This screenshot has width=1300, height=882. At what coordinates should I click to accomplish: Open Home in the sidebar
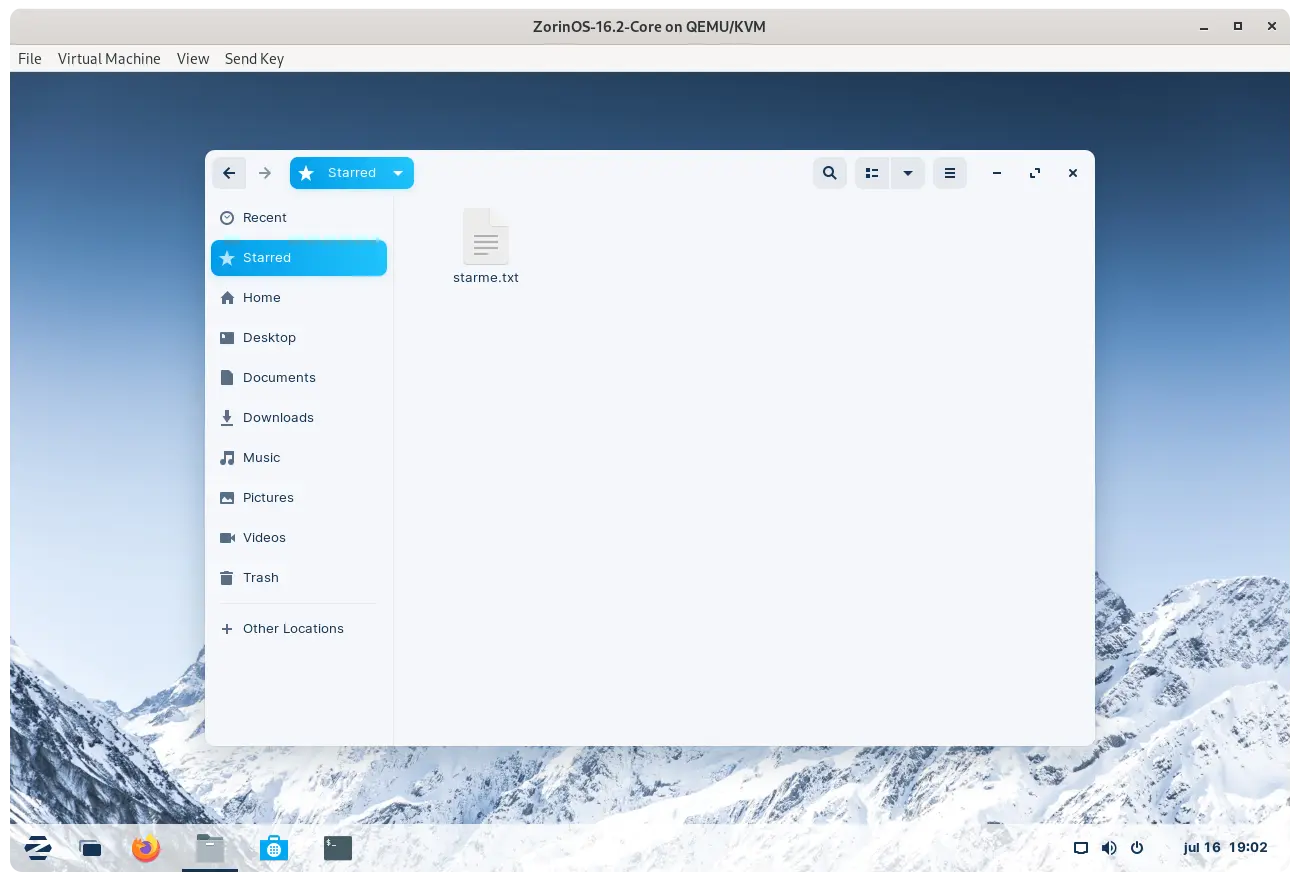tap(299, 297)
